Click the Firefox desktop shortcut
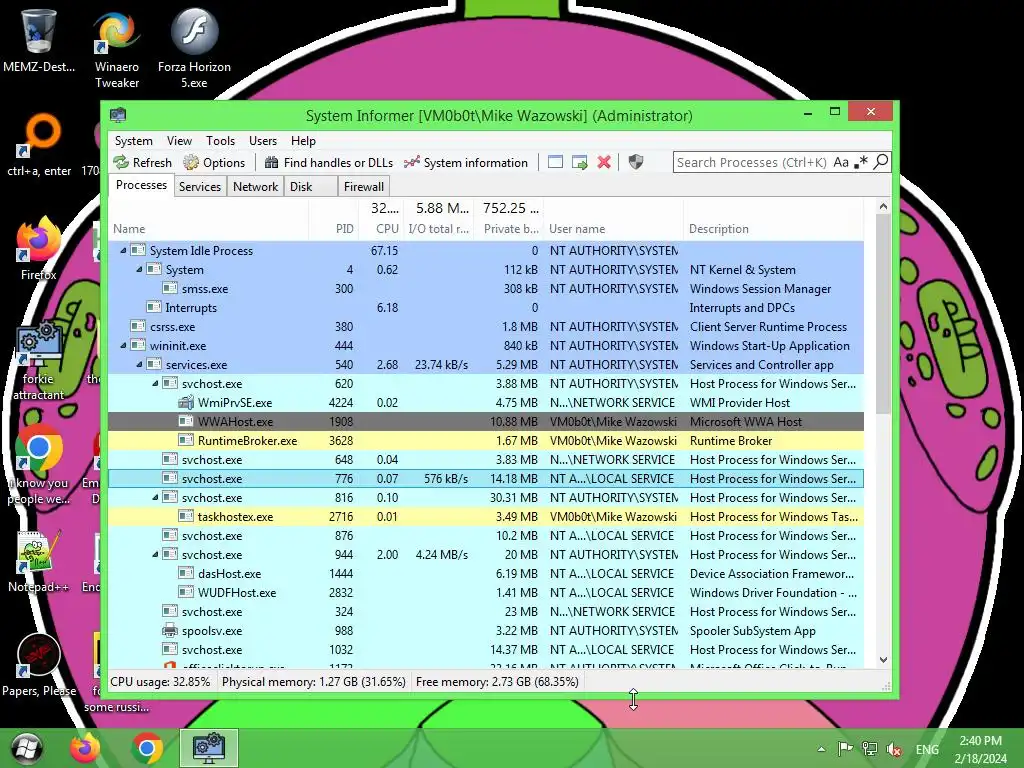The image size is (1024, 768). [x=38, y=249]
